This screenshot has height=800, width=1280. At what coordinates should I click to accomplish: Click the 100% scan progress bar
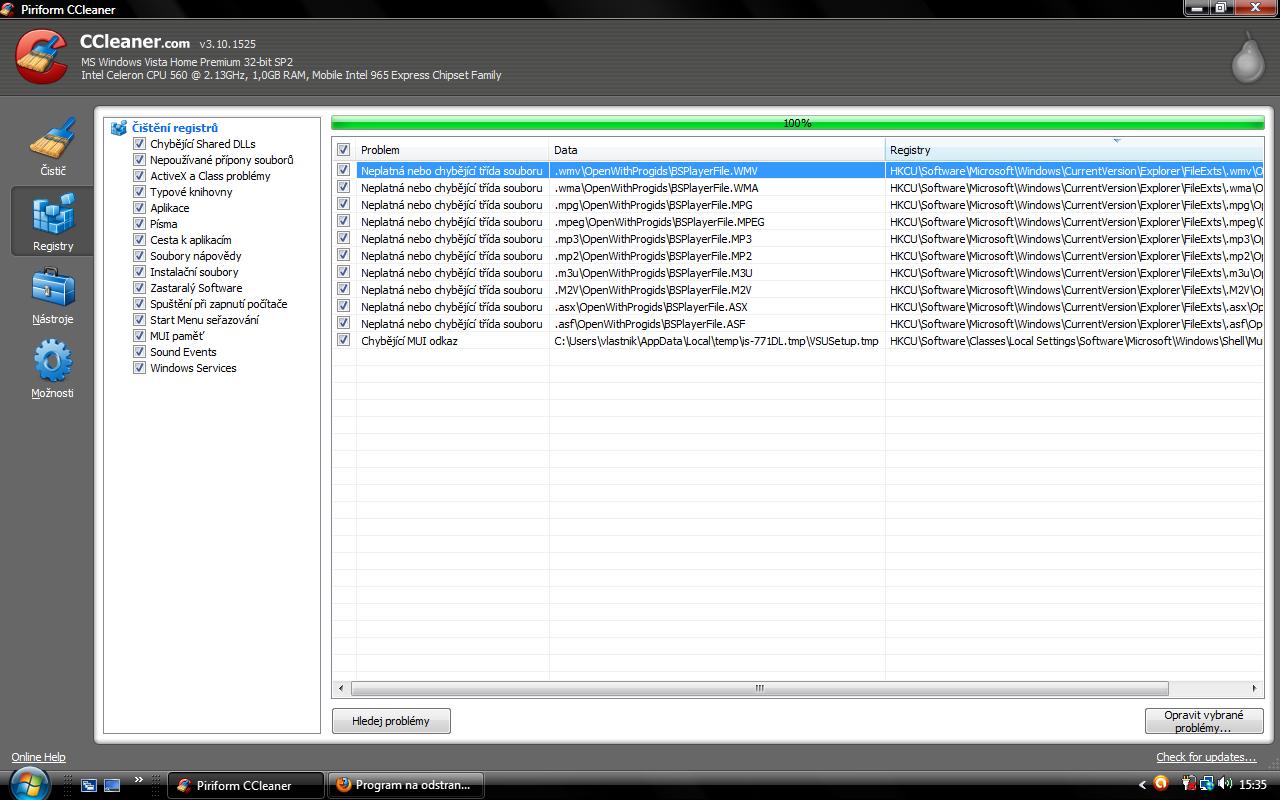tap(798, 123)
